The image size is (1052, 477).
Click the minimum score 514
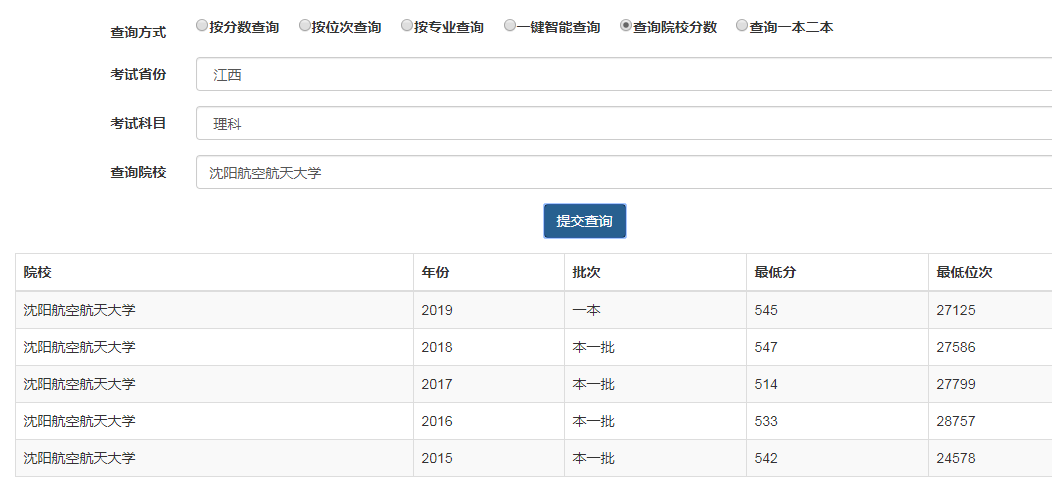[766, 384]
